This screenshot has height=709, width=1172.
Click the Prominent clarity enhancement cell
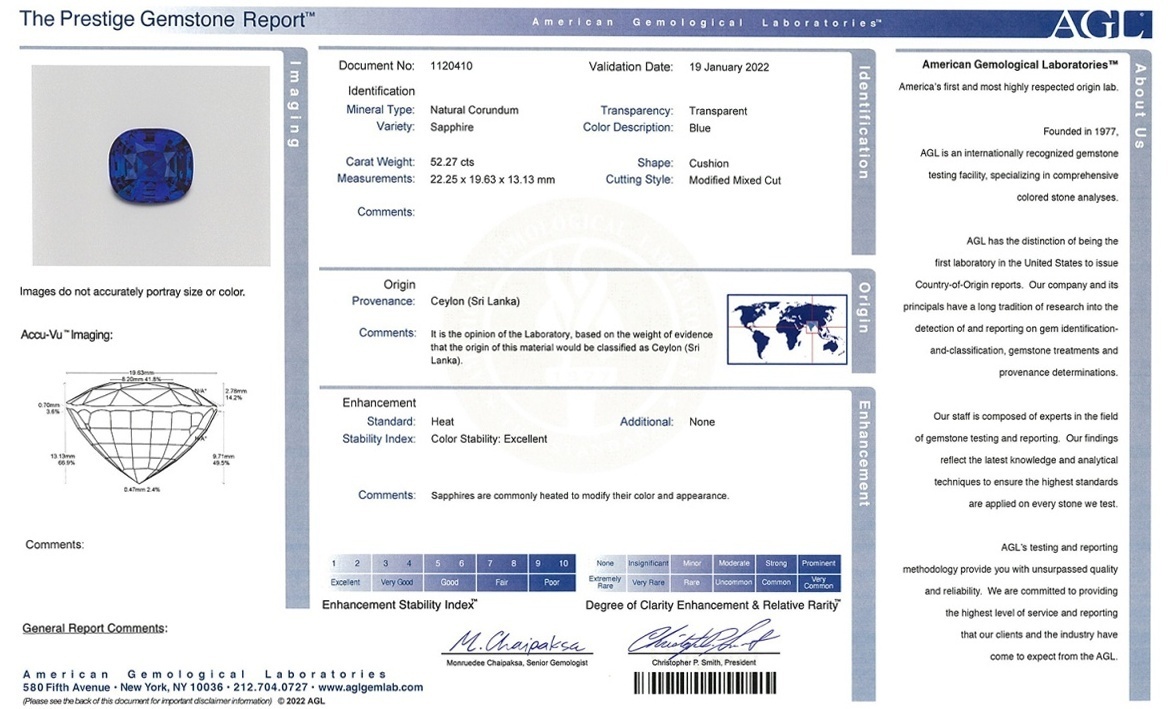(x=818, y=563)
